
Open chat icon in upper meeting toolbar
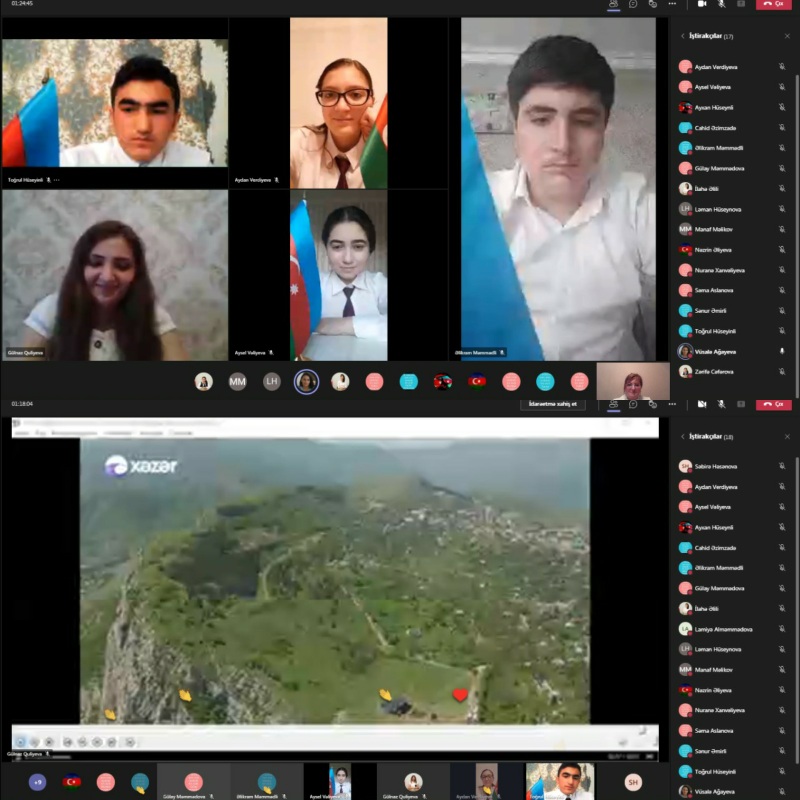click(633, 4)
